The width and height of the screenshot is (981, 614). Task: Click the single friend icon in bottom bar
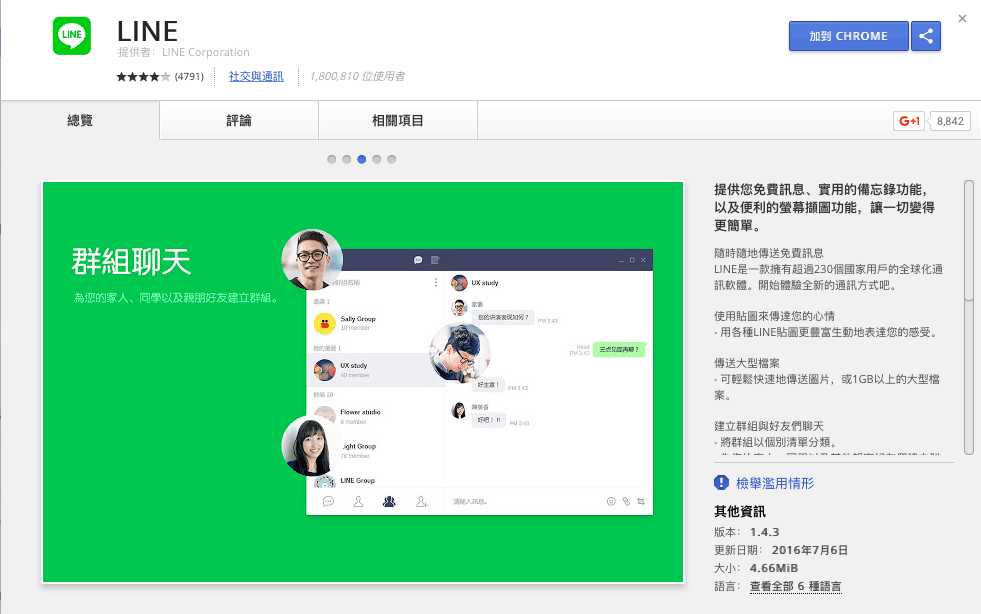pos(358,501)
